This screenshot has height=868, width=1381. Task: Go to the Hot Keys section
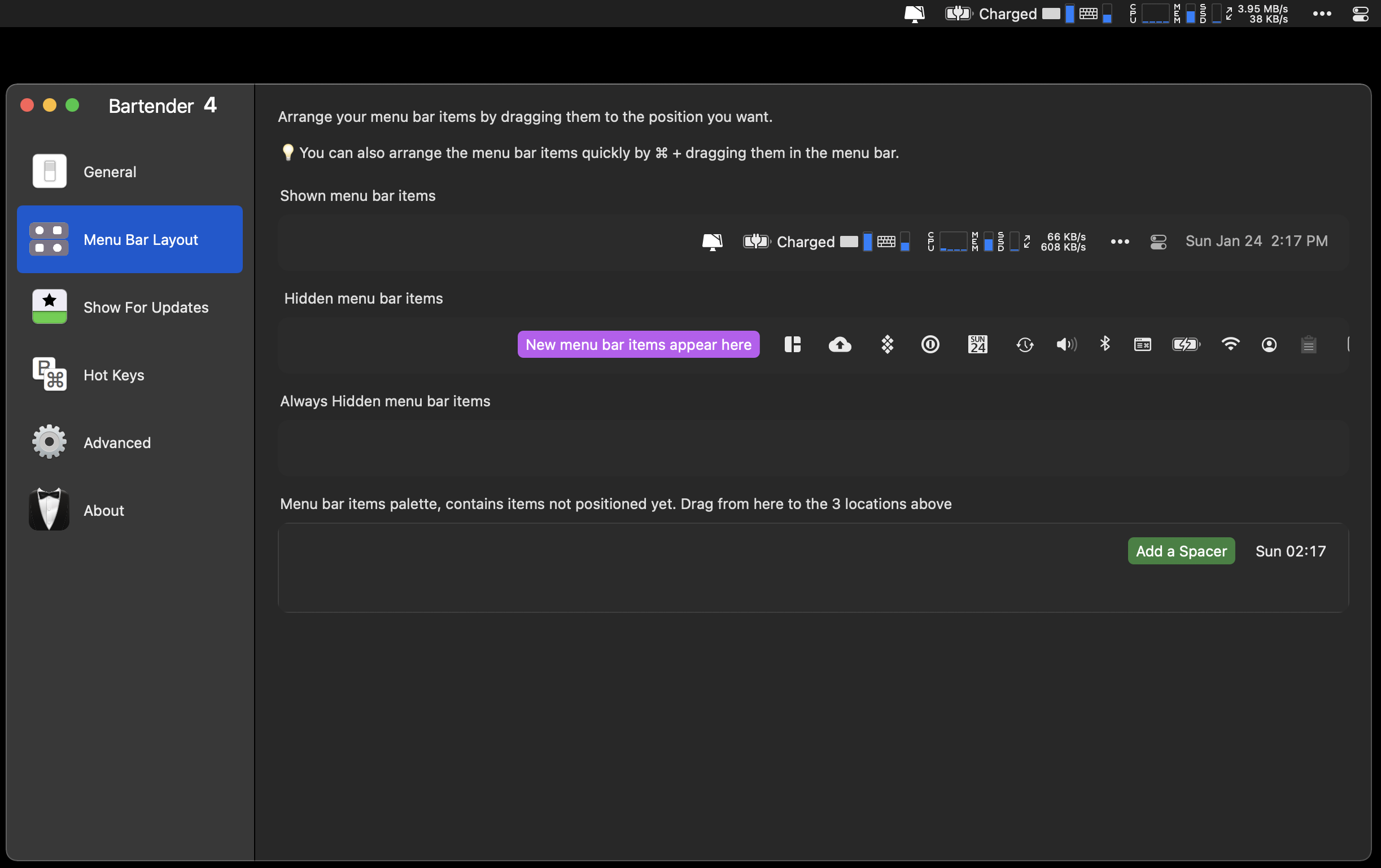point(130,374)
